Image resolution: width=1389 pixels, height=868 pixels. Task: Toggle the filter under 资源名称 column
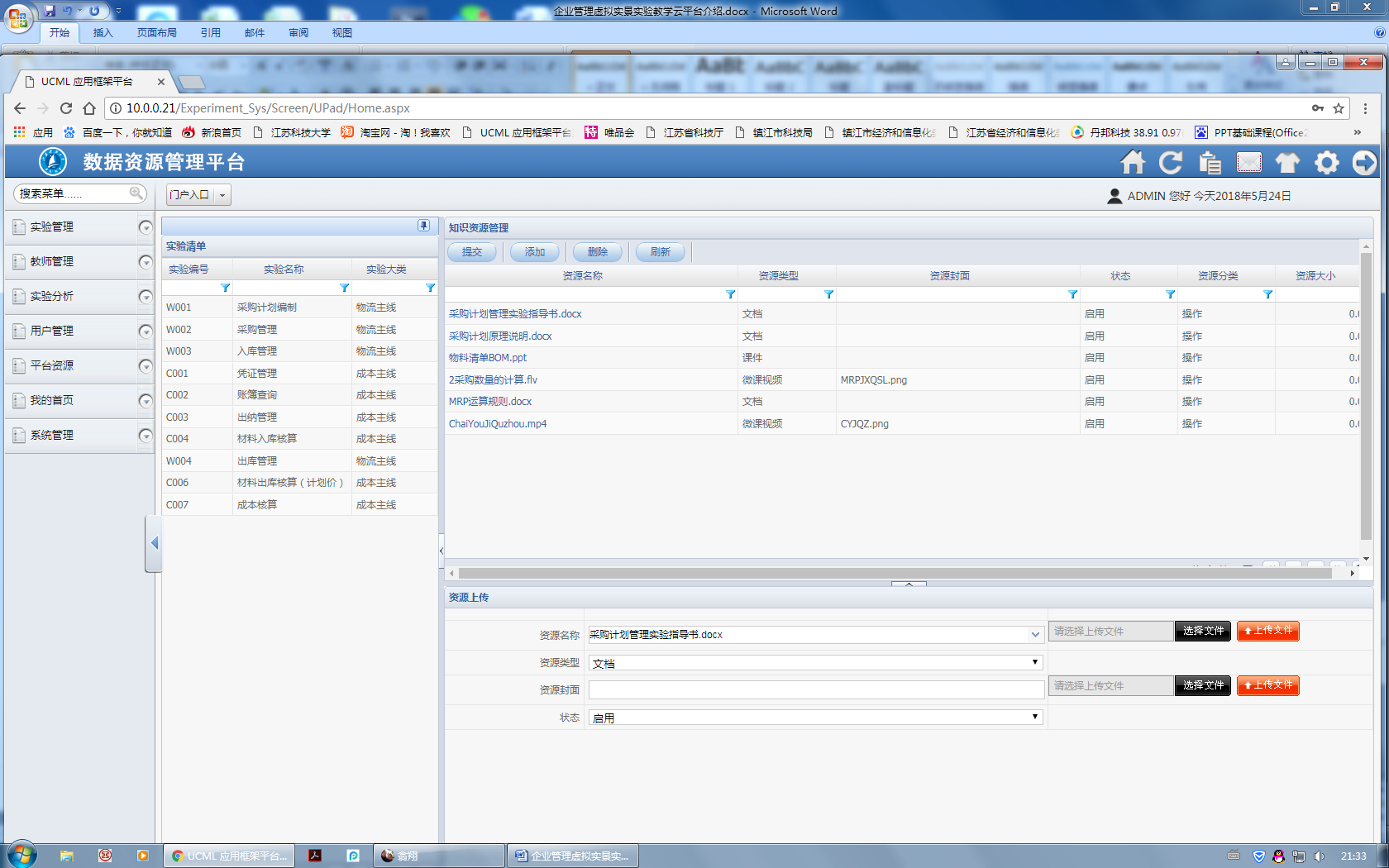coord(730,294)
